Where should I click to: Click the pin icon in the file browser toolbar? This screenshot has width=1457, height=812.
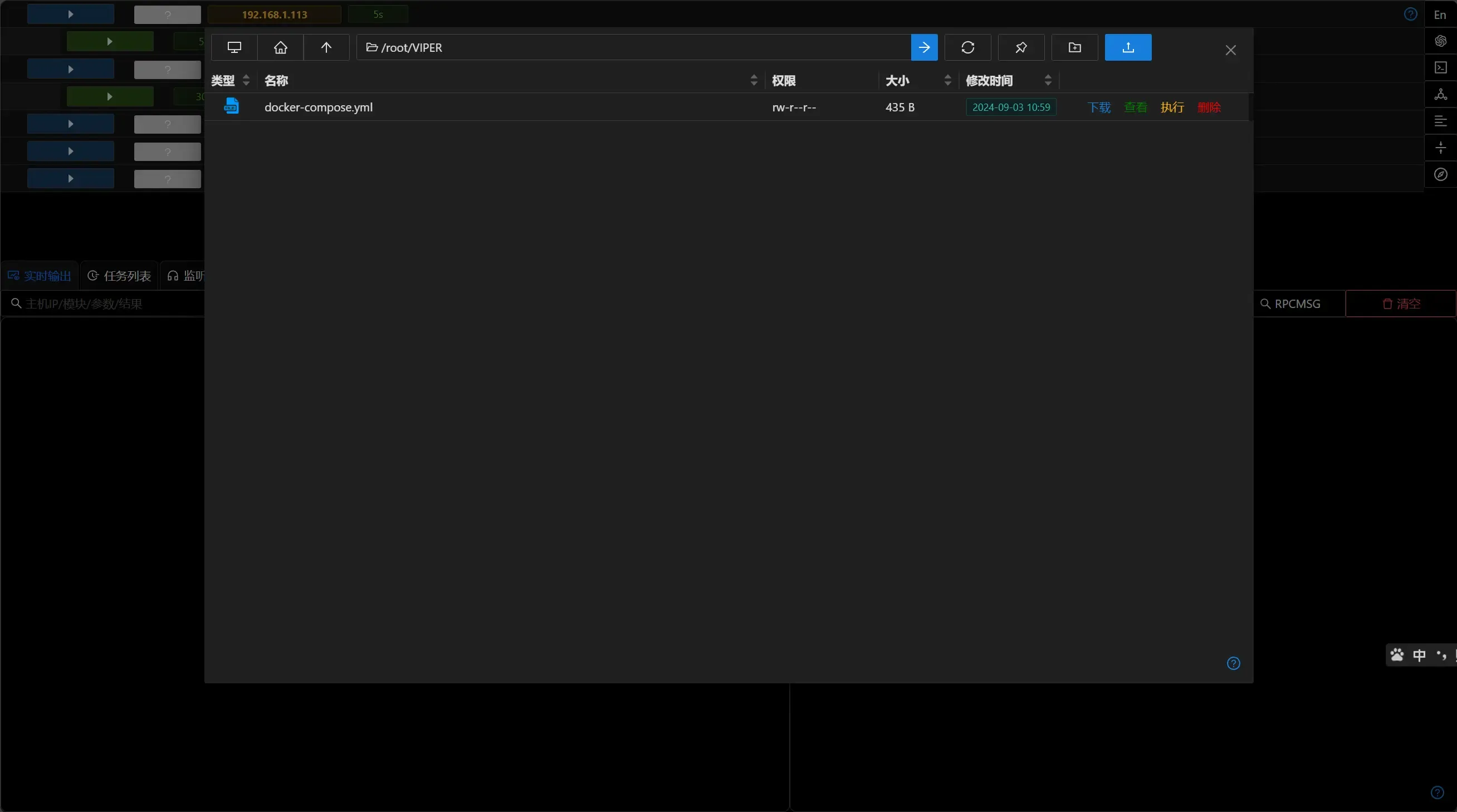click(x=1021, y=47)
